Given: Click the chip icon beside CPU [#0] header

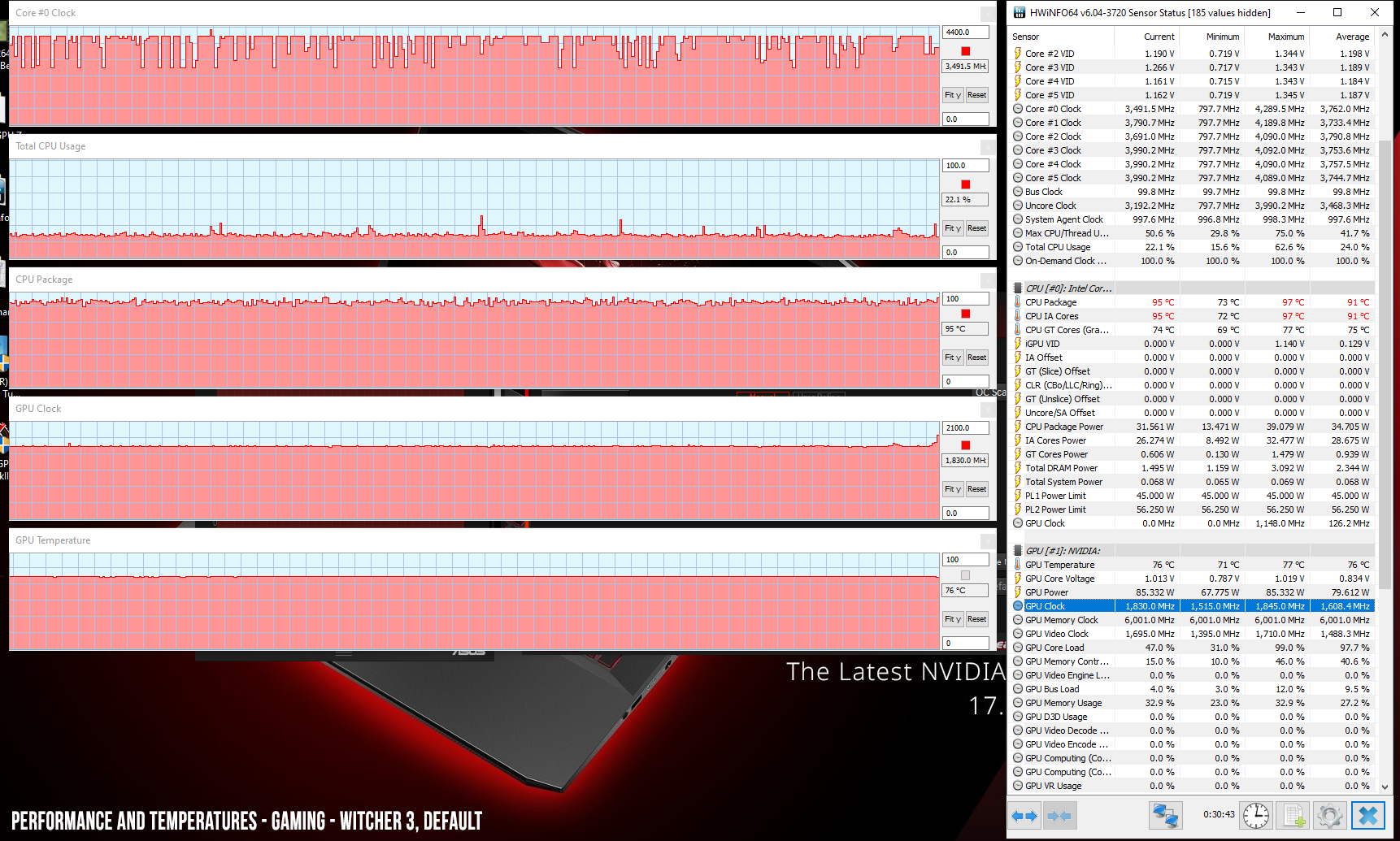Looking at the screenshot, I should [1018, 288].
